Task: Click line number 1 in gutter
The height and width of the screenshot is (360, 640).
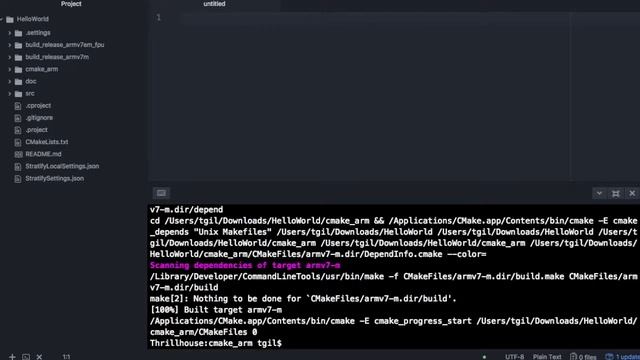Action: [x=158, y=18]
